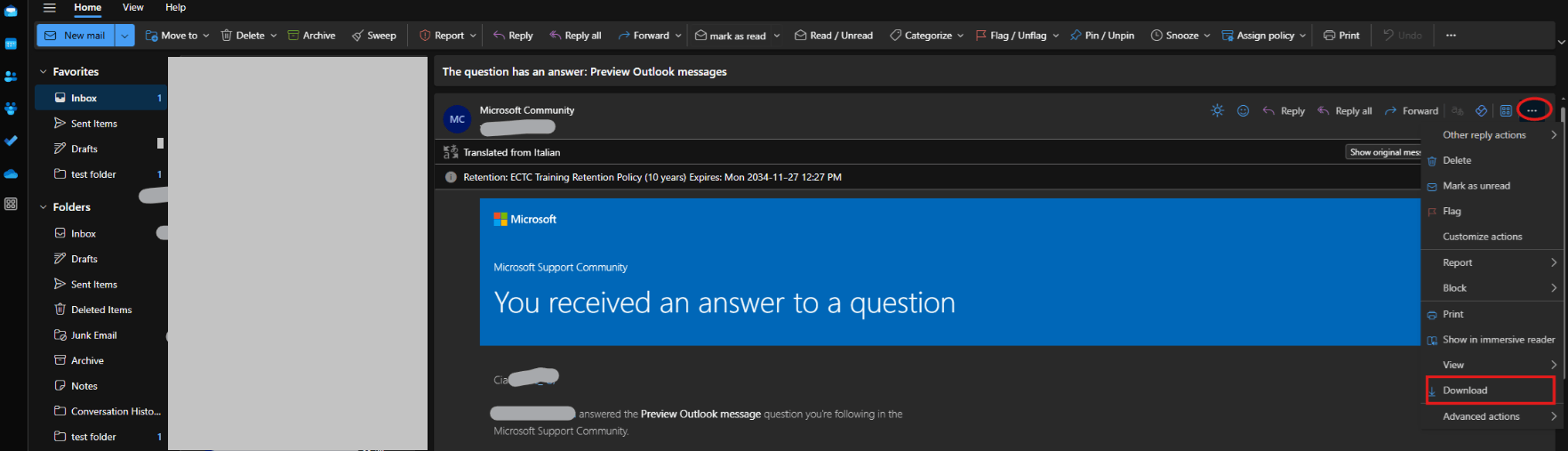Open the New mail dropdown arrow
Image resolution: width=1568 pixels, height=451 pixels.
pos(124,36)
